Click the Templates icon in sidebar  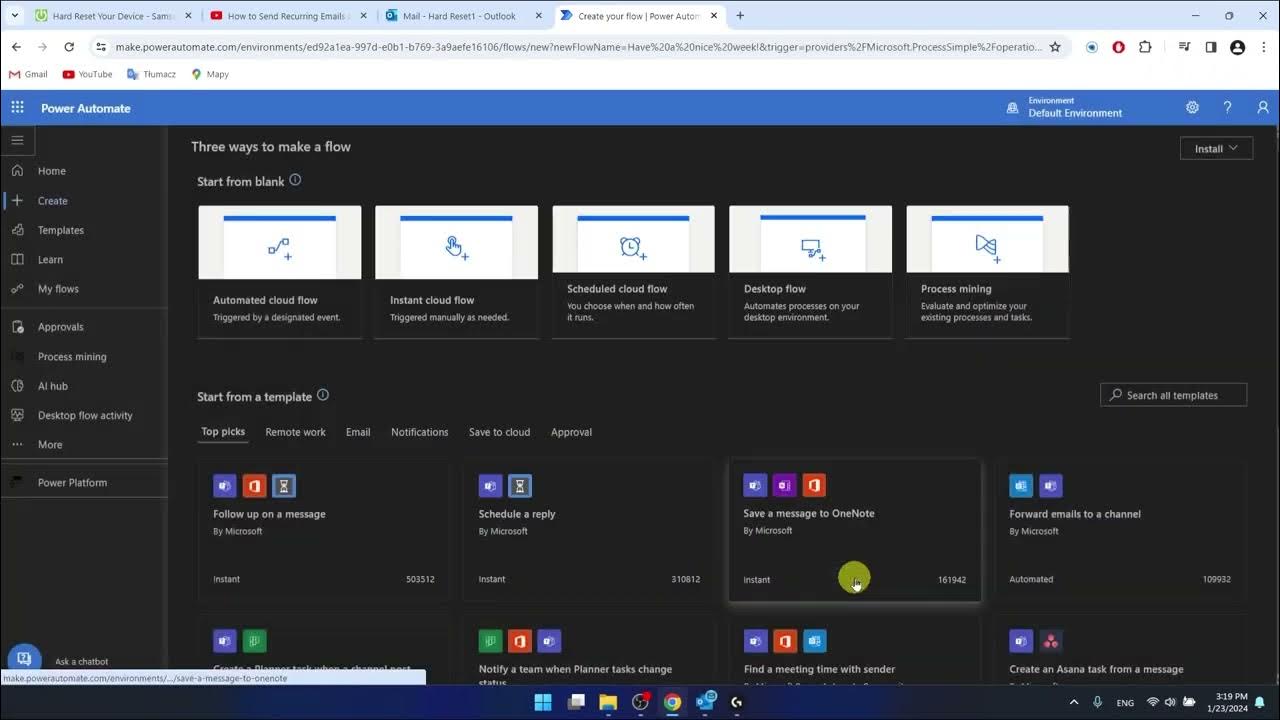pyautogui.click(x=17, y=230)
